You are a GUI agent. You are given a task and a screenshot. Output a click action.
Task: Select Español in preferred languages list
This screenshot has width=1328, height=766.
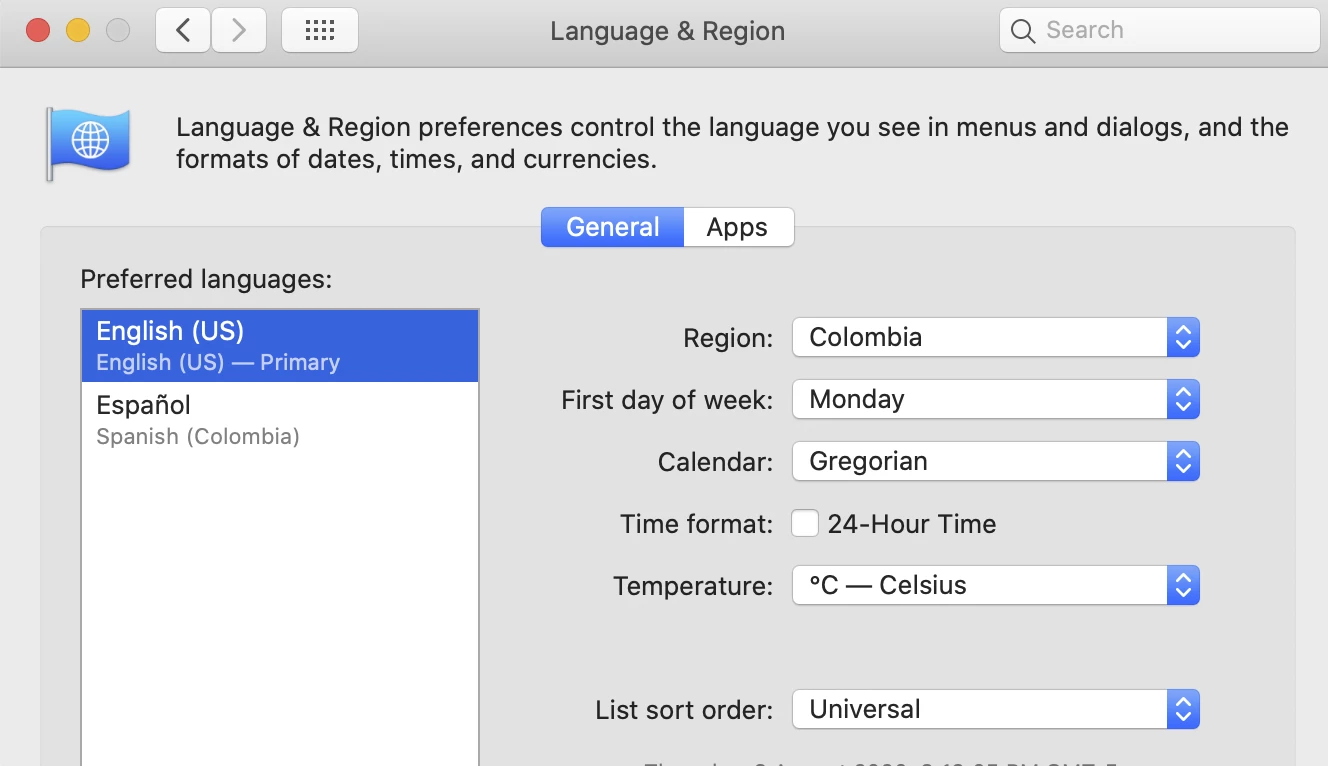(x=280, y=419)
